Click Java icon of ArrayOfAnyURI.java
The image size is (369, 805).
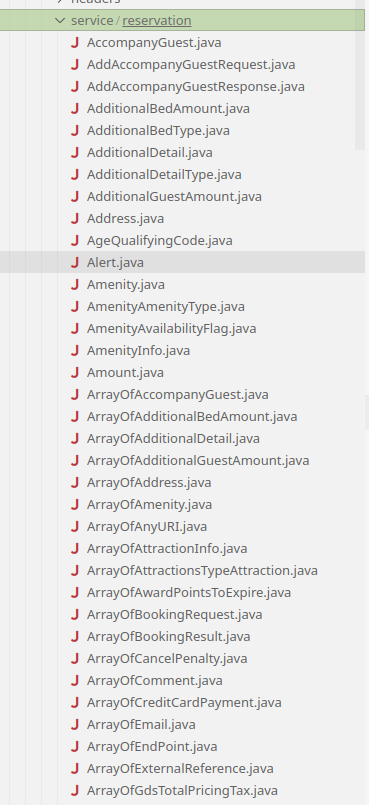pyautogui.click(x=75, y=527)
